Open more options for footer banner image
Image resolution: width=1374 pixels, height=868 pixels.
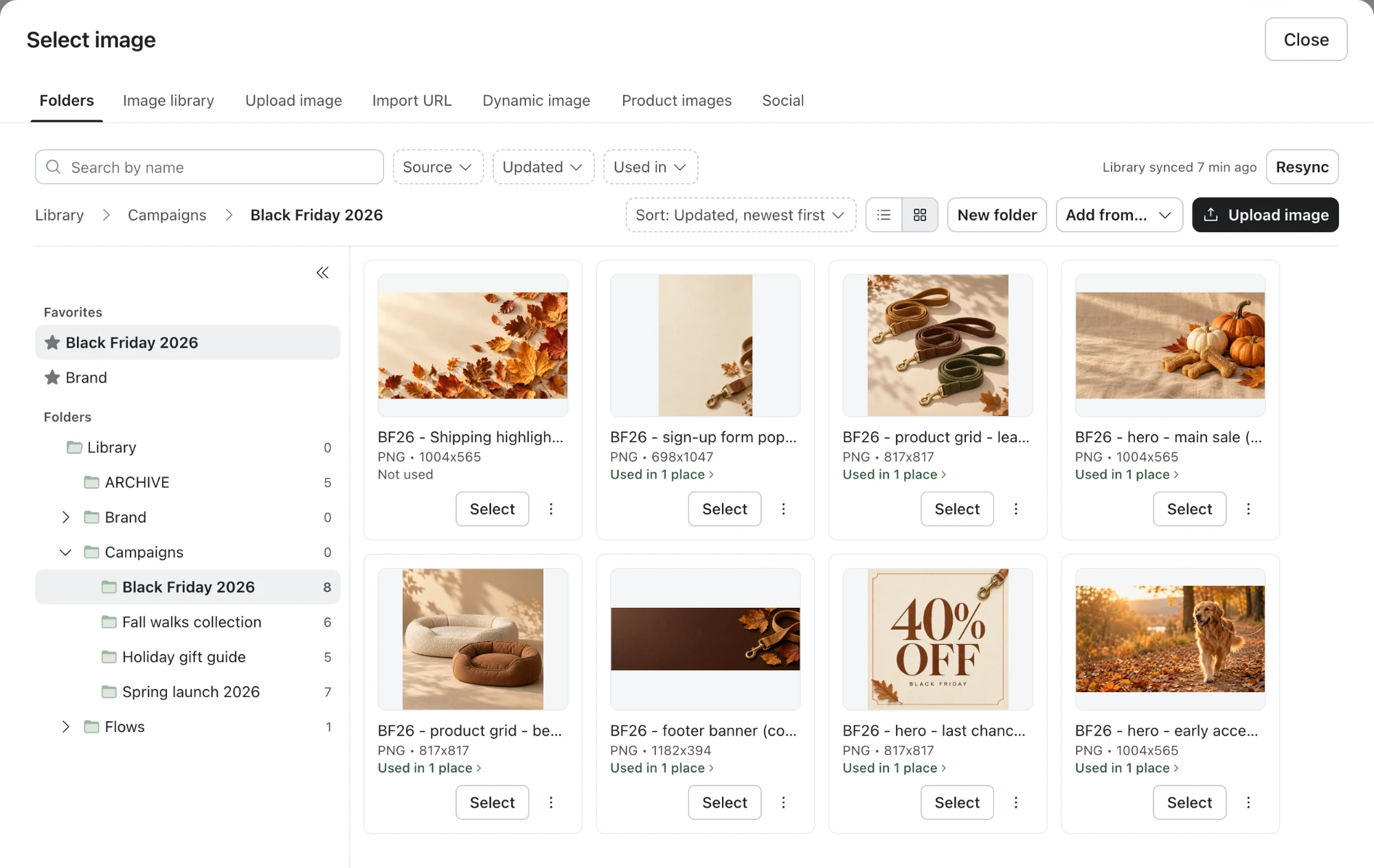click(783, 802)
